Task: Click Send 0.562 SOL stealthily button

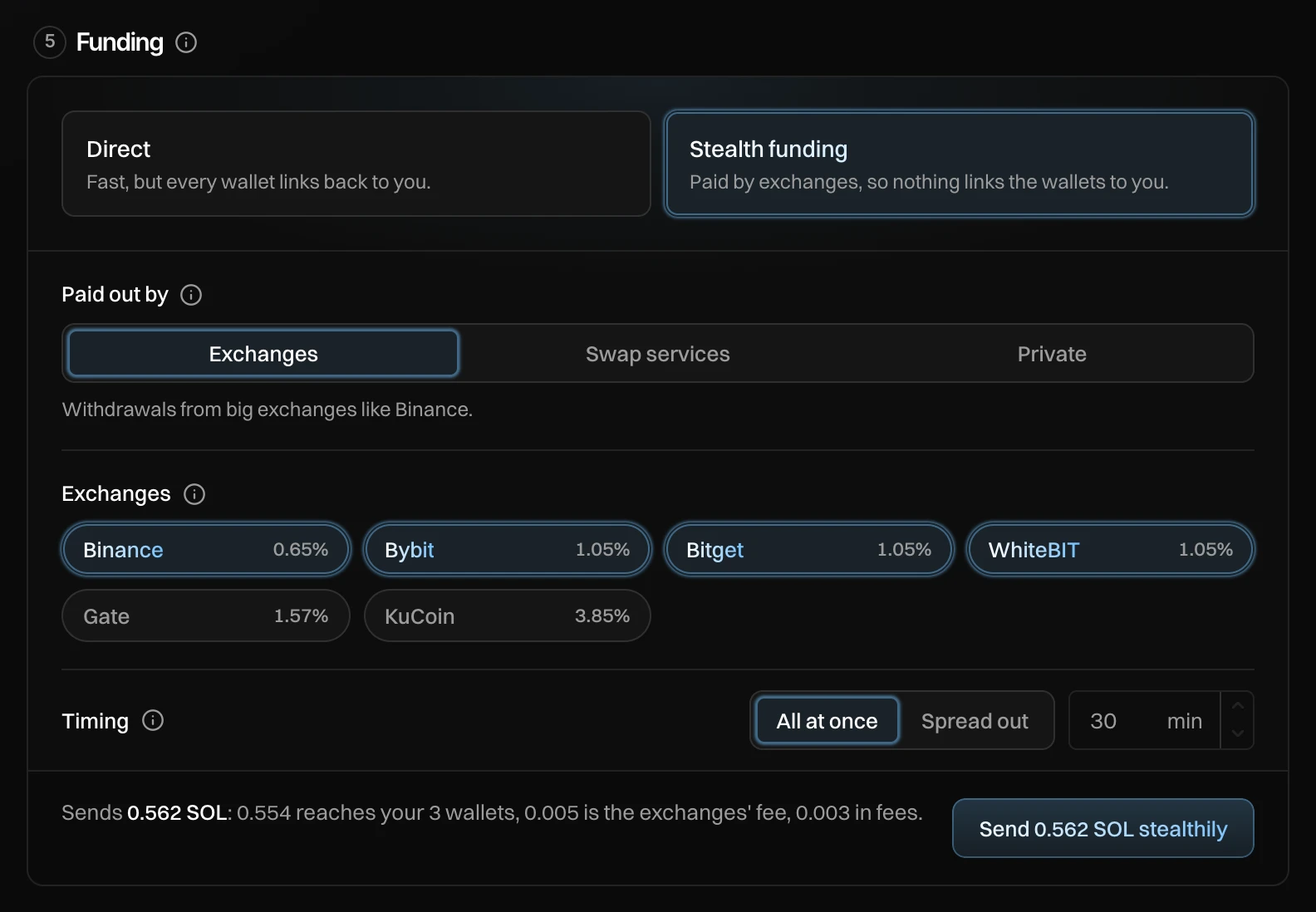Action: pyautogui.click(x=1103, y=828)
